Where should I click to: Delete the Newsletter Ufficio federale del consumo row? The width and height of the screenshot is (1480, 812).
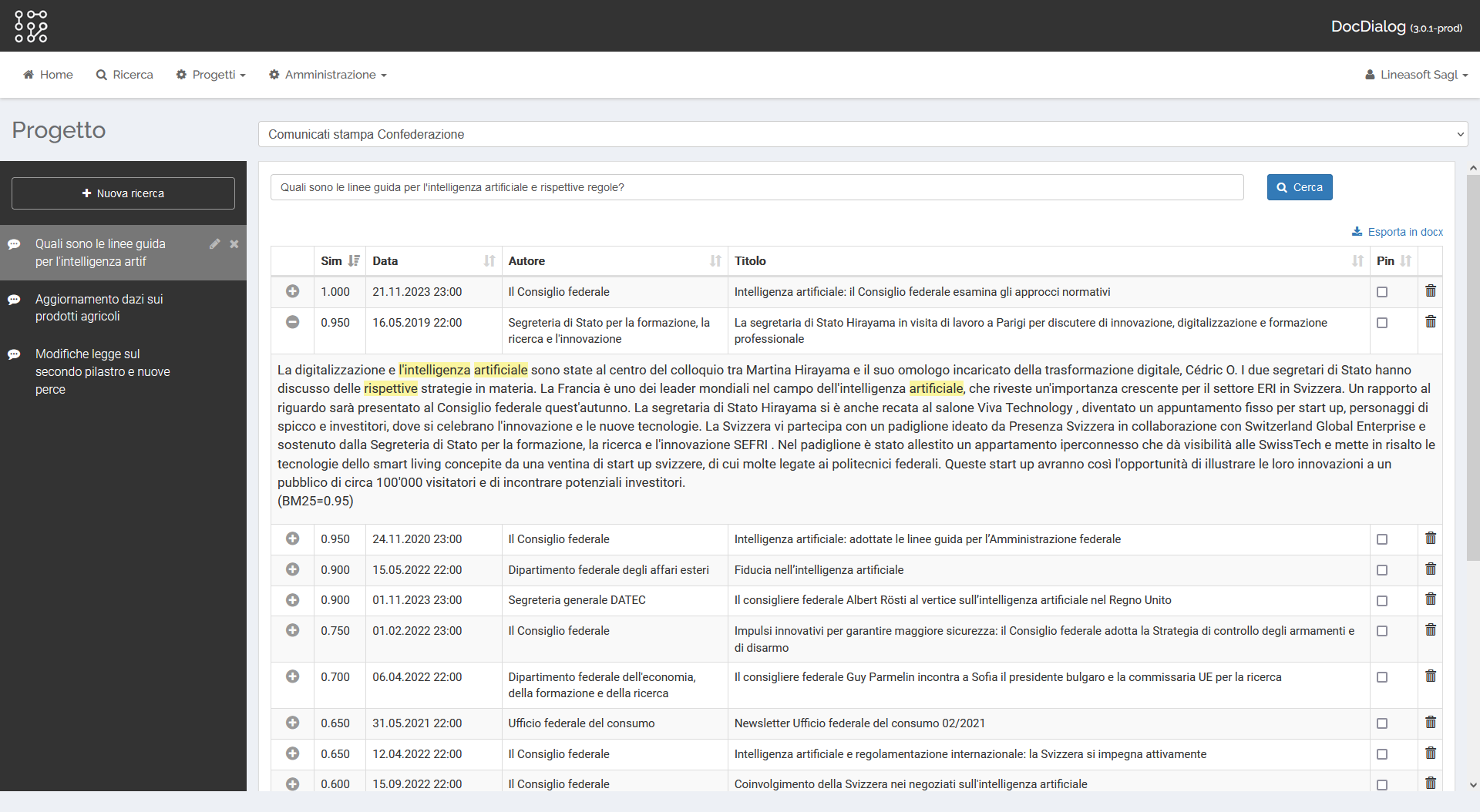(1431, 723)
